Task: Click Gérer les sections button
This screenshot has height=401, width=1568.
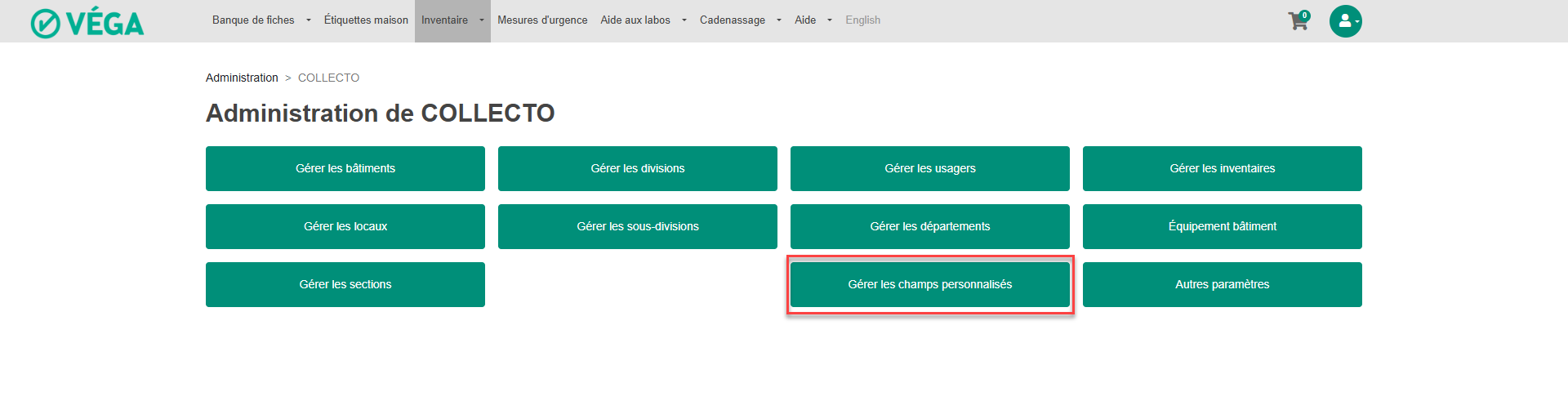Action: [345, 284]
